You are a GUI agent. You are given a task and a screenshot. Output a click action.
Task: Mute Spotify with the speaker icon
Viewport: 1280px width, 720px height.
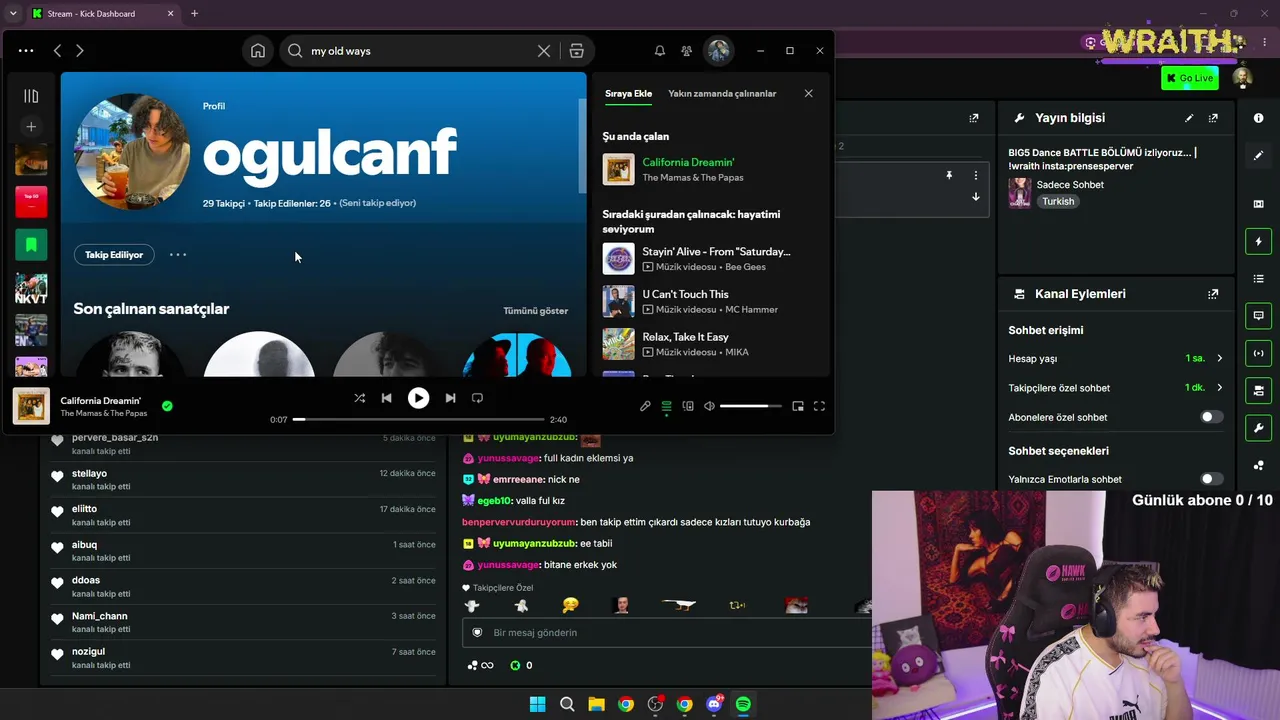point(709,406)
